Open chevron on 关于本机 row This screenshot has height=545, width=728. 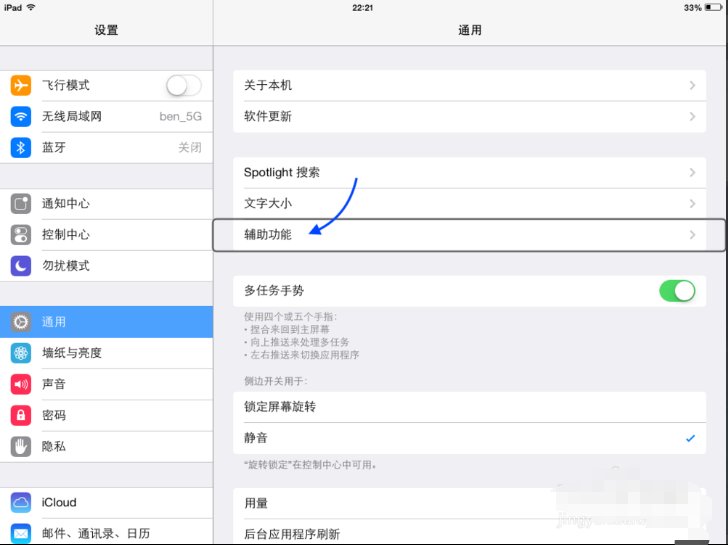[692, 85]
